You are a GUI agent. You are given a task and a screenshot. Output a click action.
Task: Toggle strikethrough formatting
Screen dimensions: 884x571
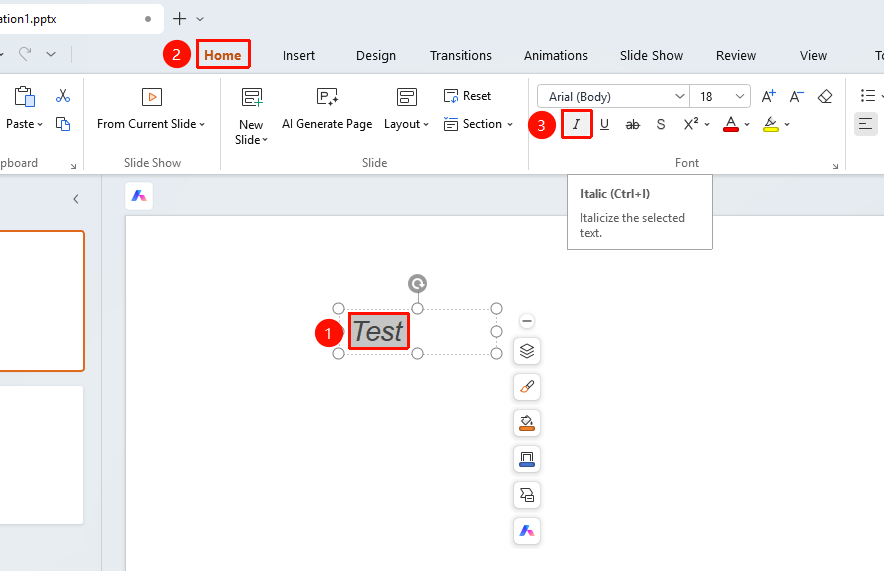coord(633,125)
